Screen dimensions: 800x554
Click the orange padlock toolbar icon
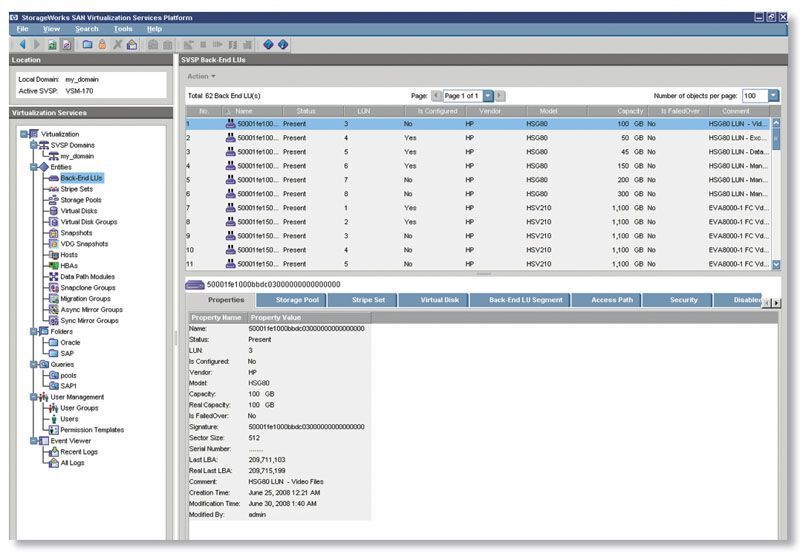pos(102,45)
